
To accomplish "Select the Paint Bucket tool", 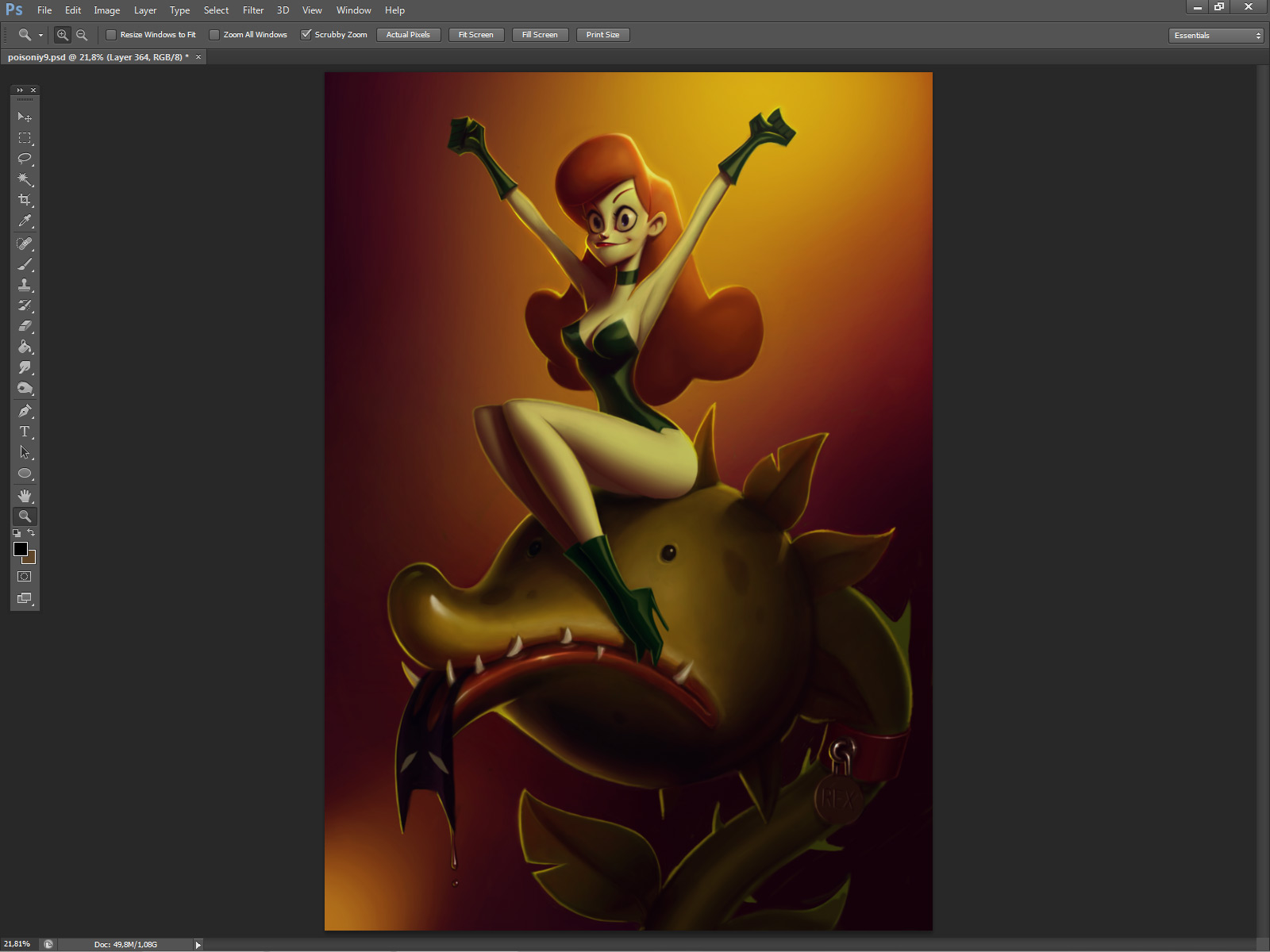I will tap(25, 347).
